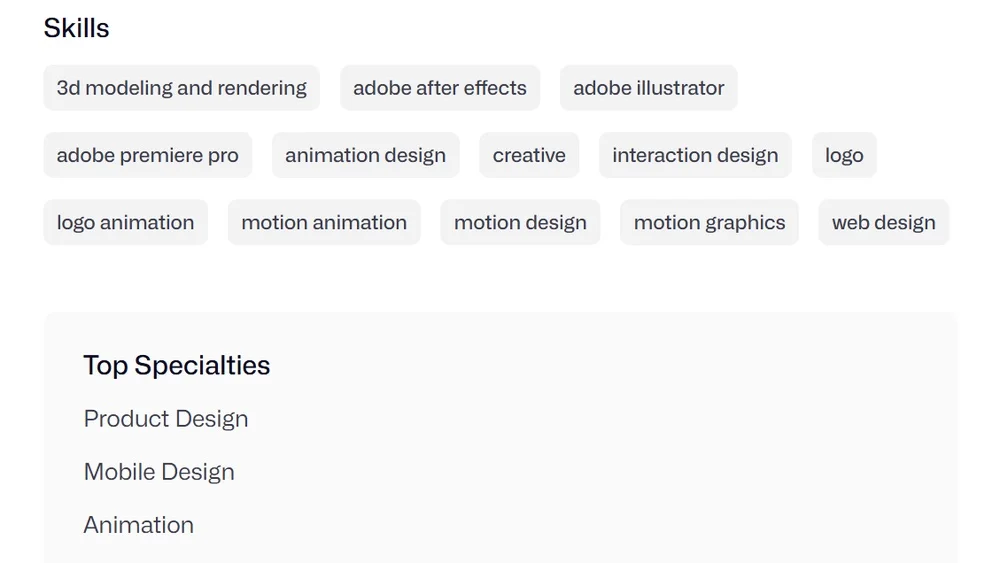Select the logo animation tag
The height and width of the screenshot is (563, 1000).
tap(125, 222)
